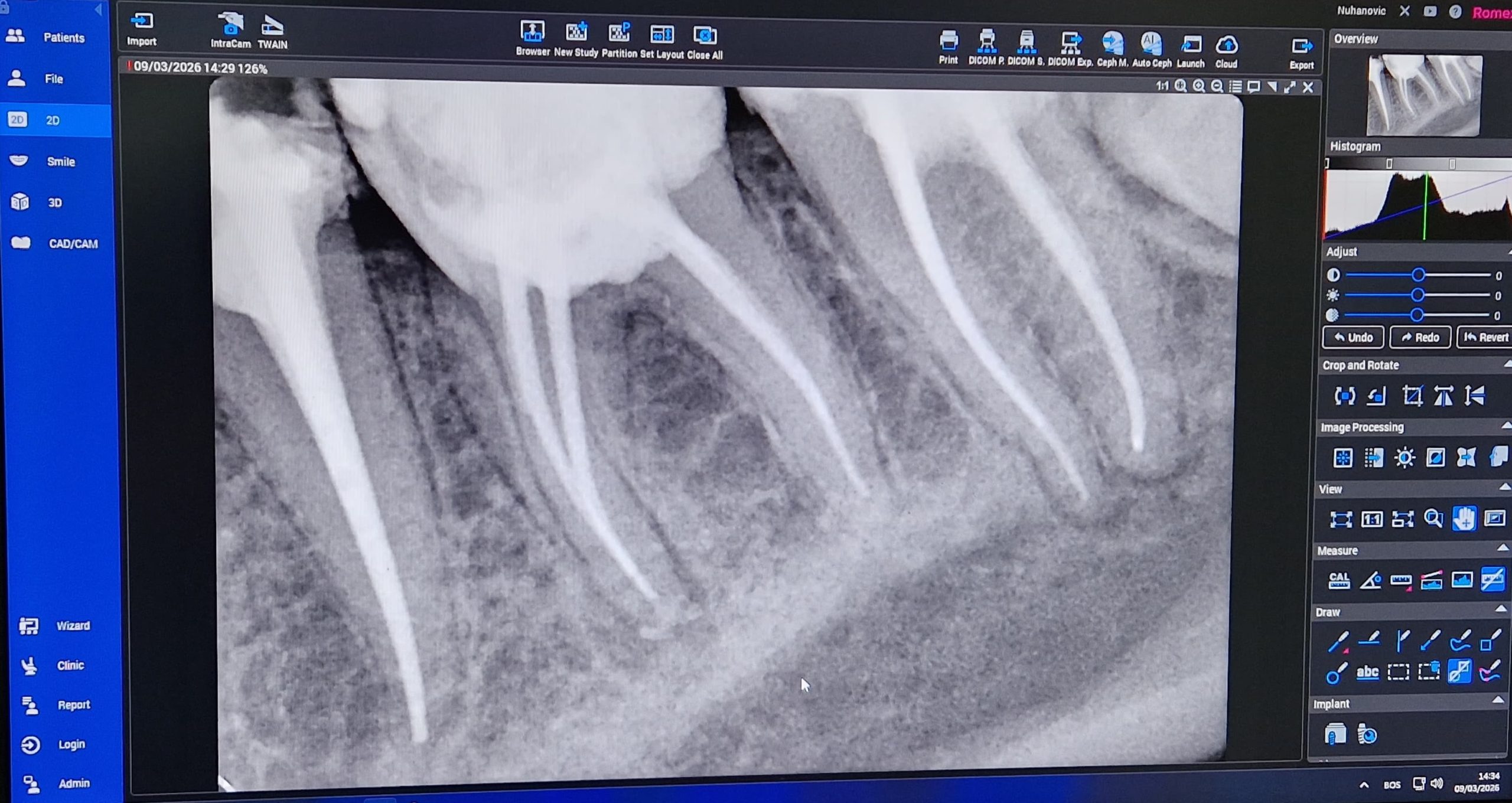
Task: Select the draw circle tool
Action: coord(1337,673)
